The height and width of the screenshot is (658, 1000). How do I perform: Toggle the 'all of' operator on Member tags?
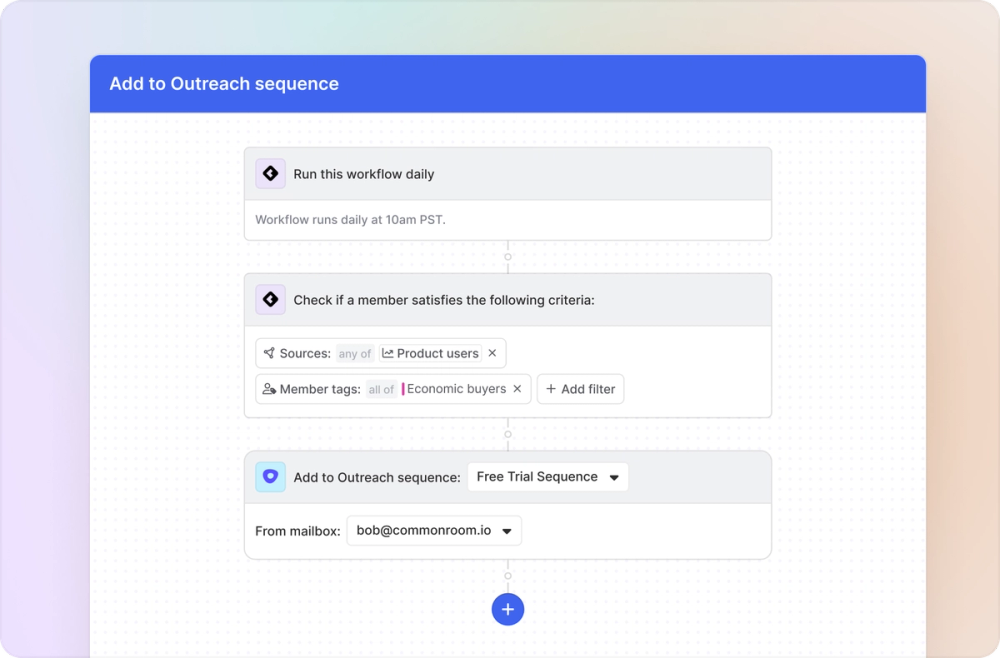click(381, 389)
